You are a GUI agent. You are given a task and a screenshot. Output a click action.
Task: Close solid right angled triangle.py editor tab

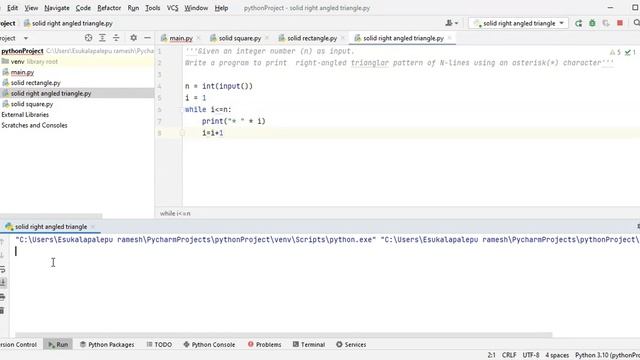click(x=449, y=38)
